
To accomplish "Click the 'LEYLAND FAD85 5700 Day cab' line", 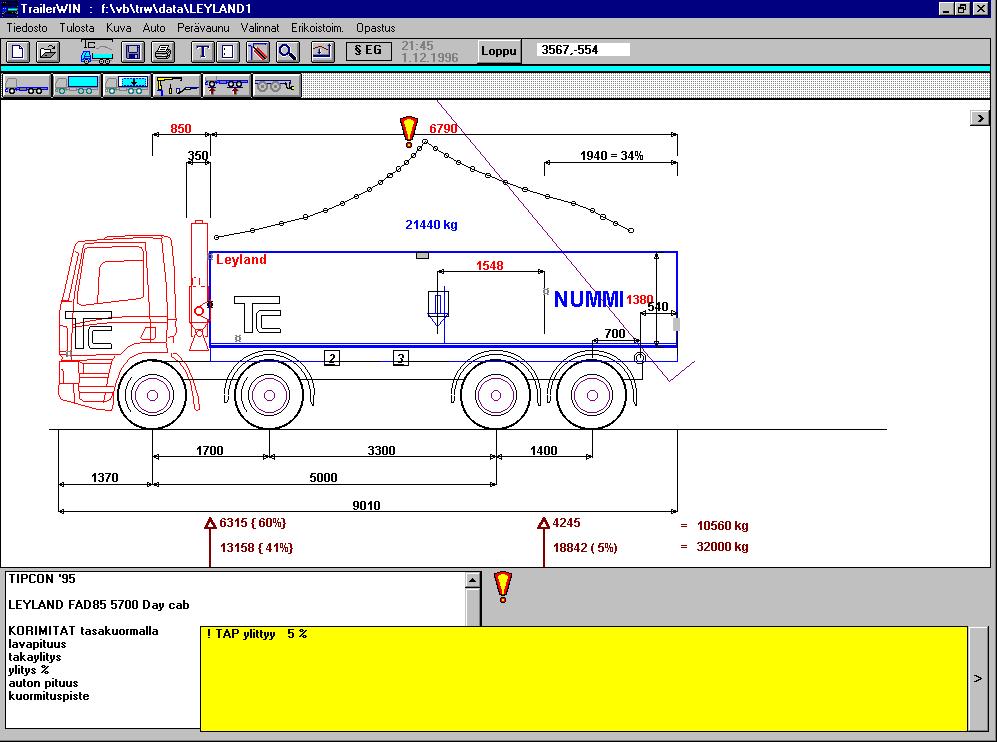I will click(x=99, y=605).
